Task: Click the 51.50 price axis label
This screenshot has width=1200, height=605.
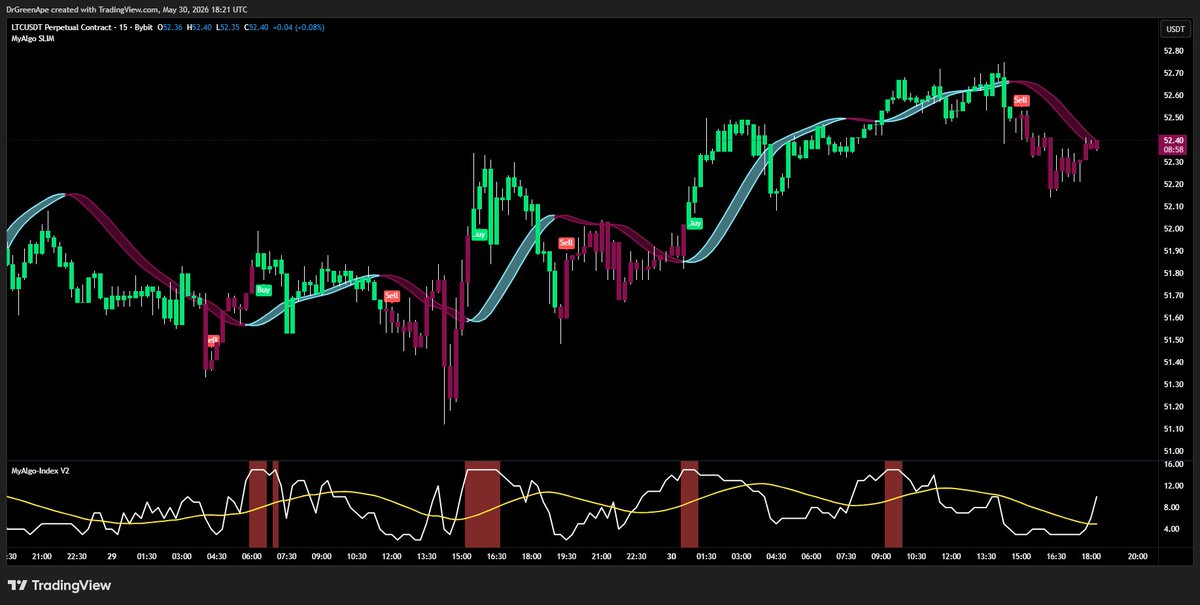Action: (x=1174, y=340)
